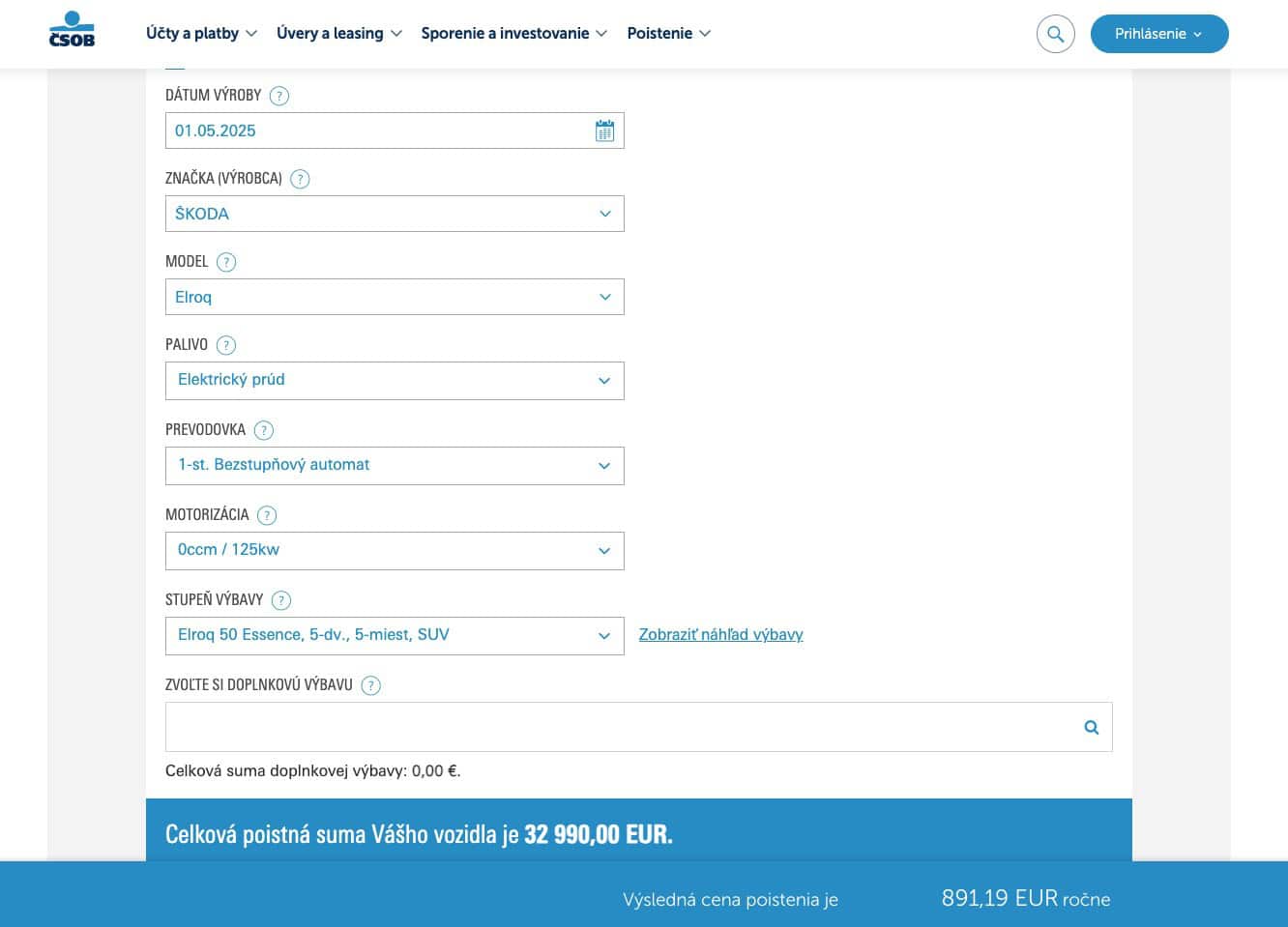Show help for Motorizácia field

pos(267,515)
